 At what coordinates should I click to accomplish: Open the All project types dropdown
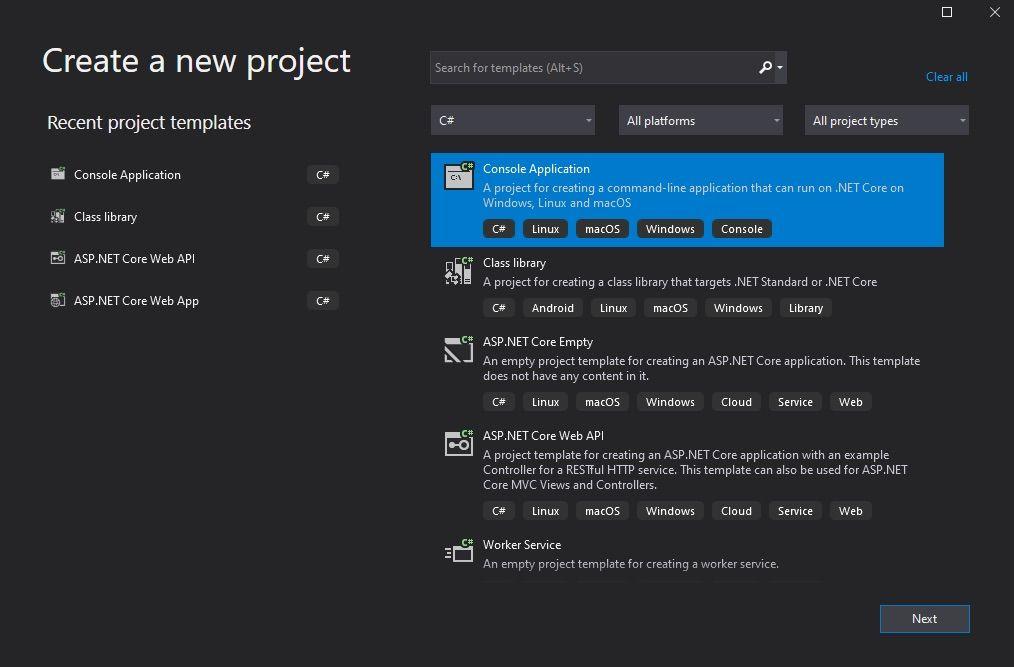tap(886, 119)
